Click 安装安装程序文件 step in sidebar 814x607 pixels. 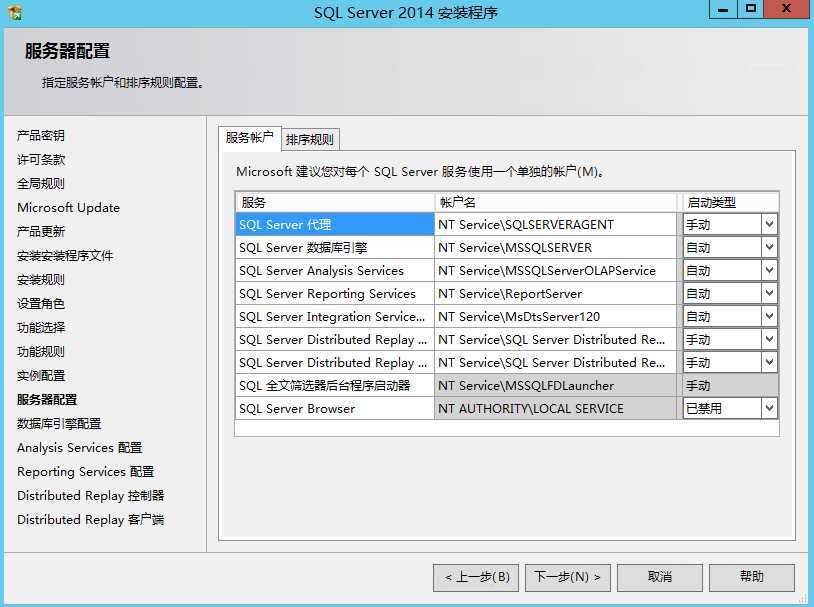tap(65, 255)
